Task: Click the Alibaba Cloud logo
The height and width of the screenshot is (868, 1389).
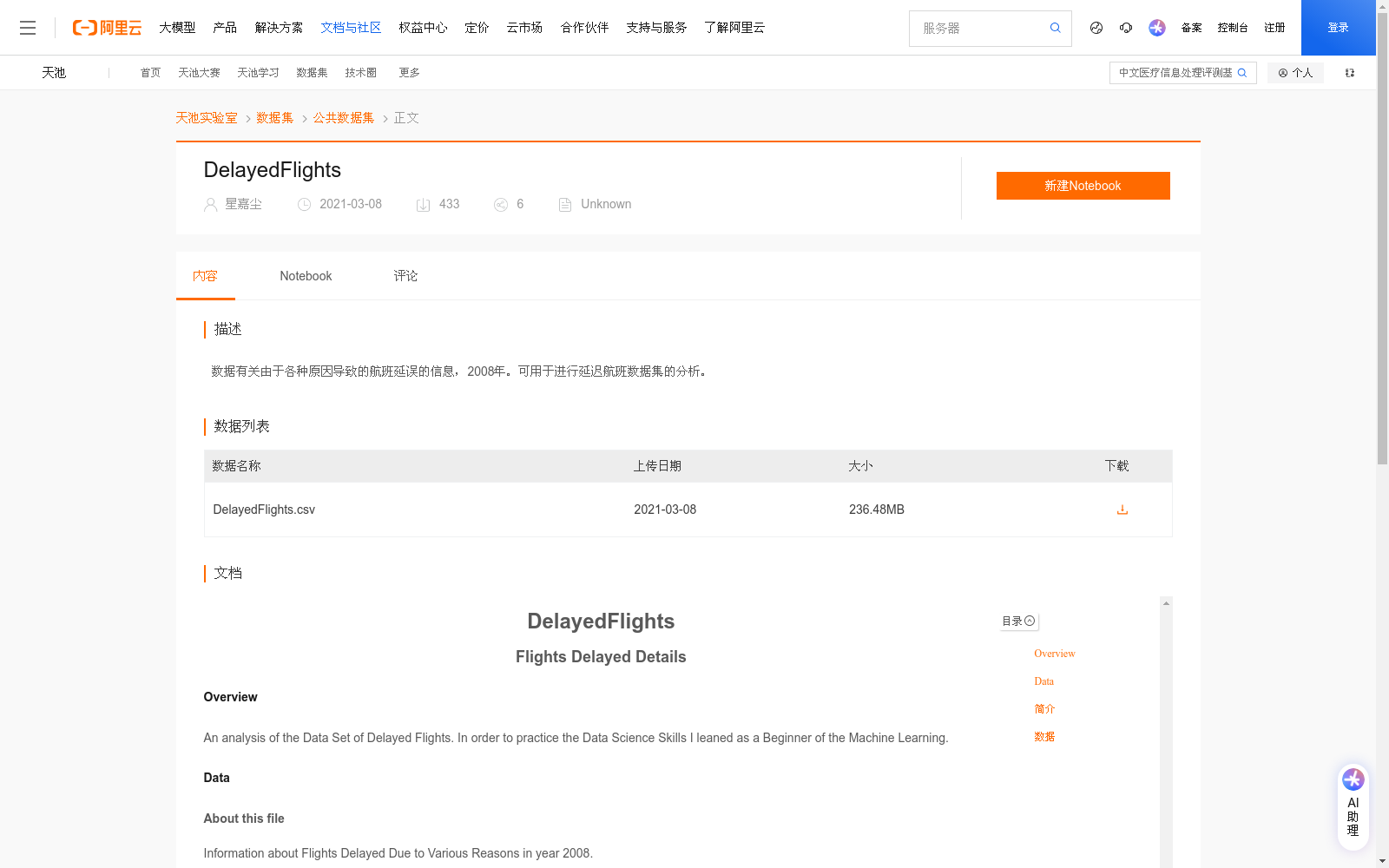Action: coord(107,28)
